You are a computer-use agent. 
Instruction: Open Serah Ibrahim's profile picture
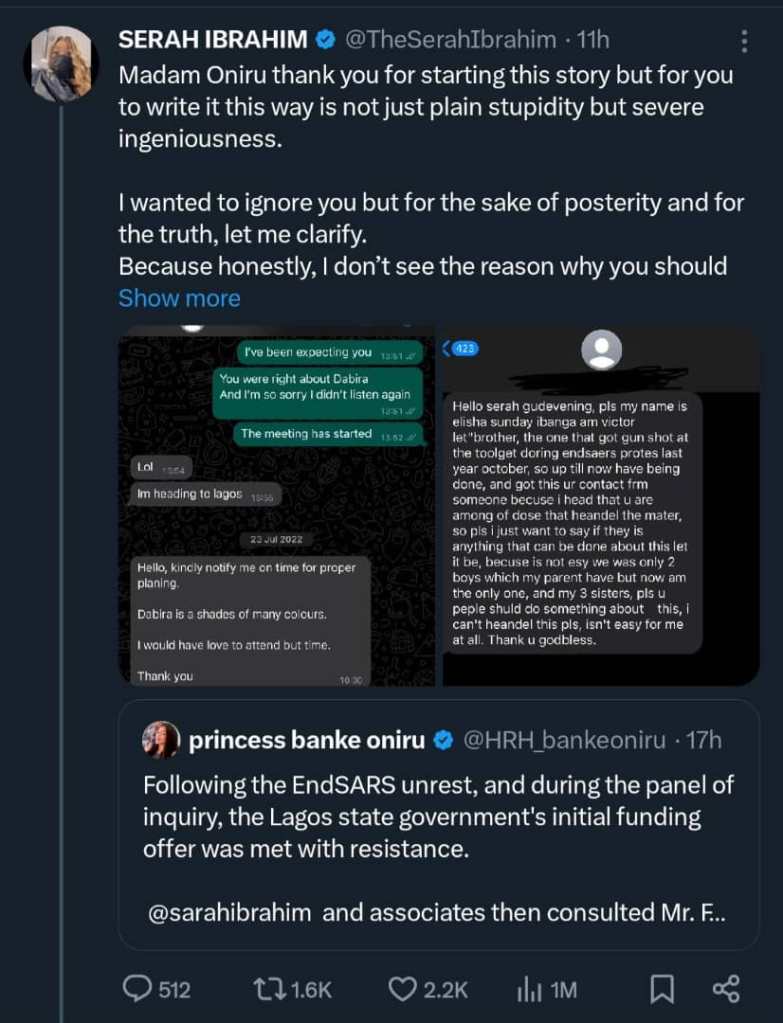60,62
